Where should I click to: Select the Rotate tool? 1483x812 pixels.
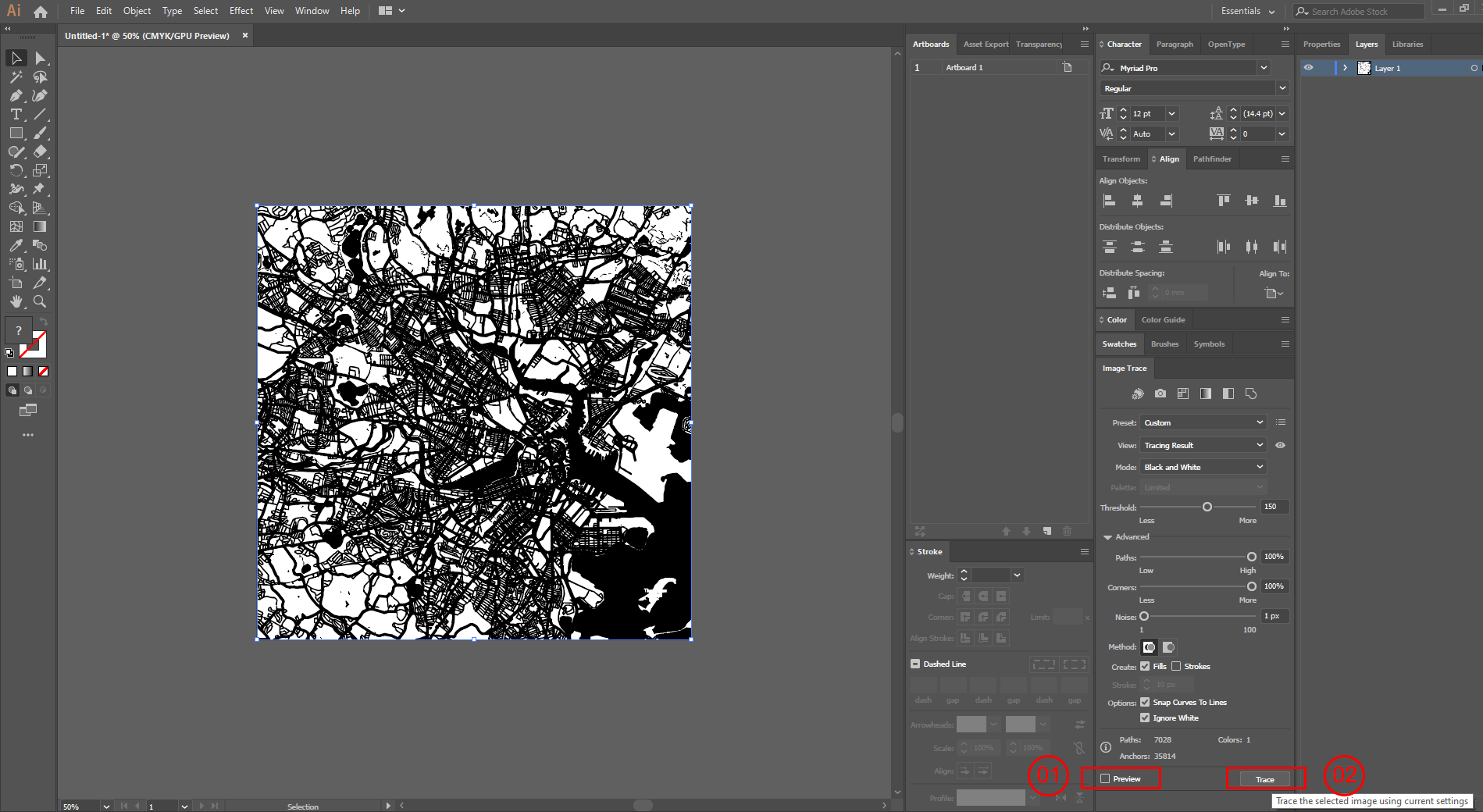pyautogui.click(x=16, y=169)
